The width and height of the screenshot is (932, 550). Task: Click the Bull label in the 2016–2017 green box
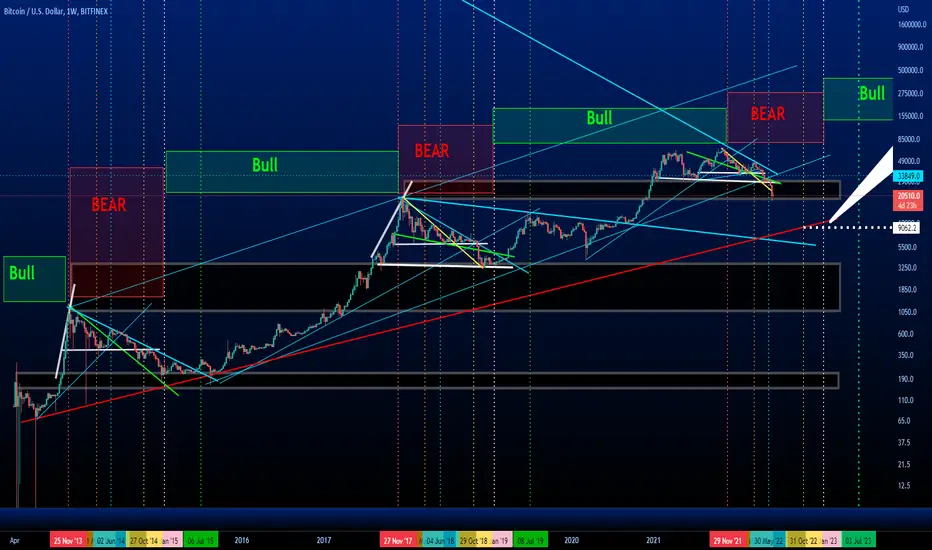click(x=265, y=165)
